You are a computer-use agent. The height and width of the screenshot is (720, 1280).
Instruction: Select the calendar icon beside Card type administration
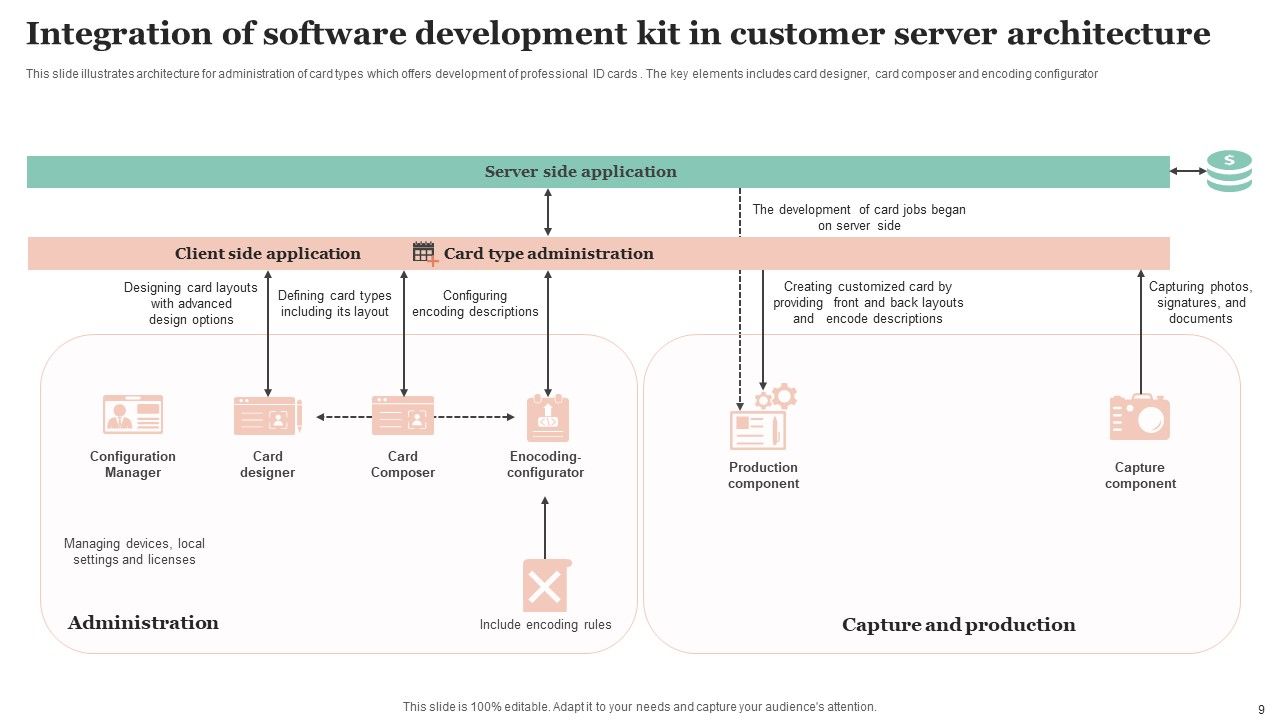(424, 252)
